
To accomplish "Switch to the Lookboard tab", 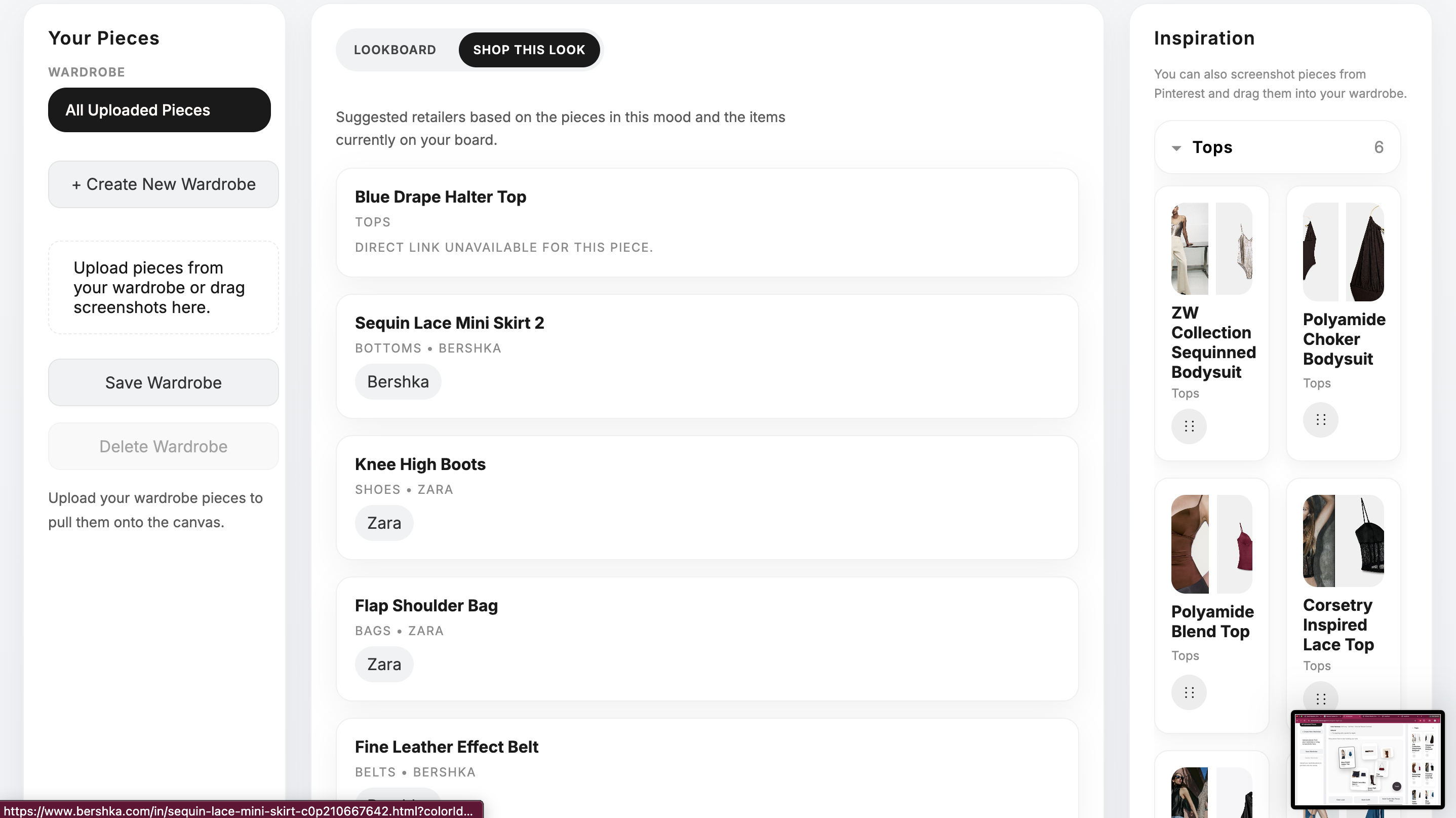I will 395,50.
